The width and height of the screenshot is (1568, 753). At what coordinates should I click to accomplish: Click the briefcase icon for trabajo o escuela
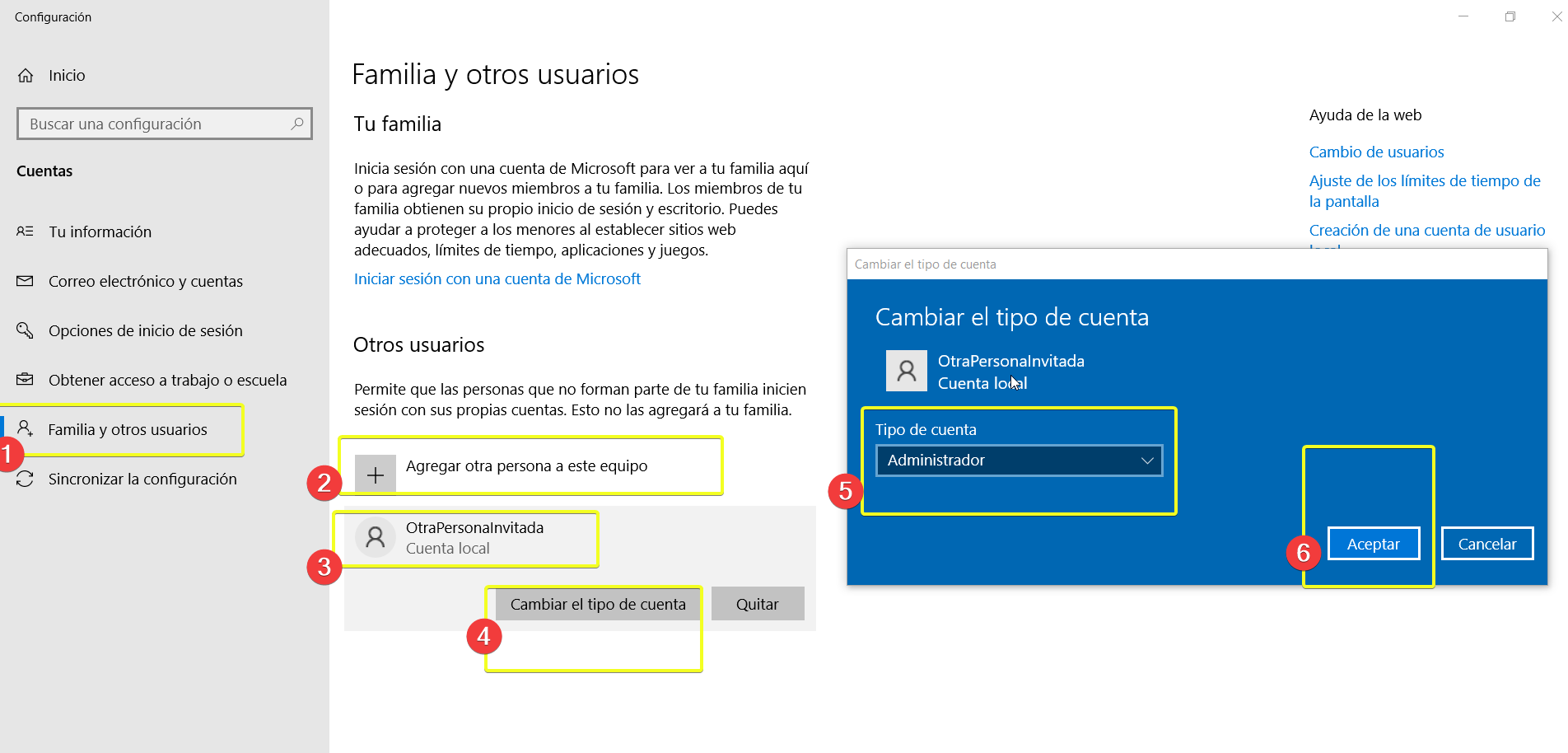click(x=26, y=380)
